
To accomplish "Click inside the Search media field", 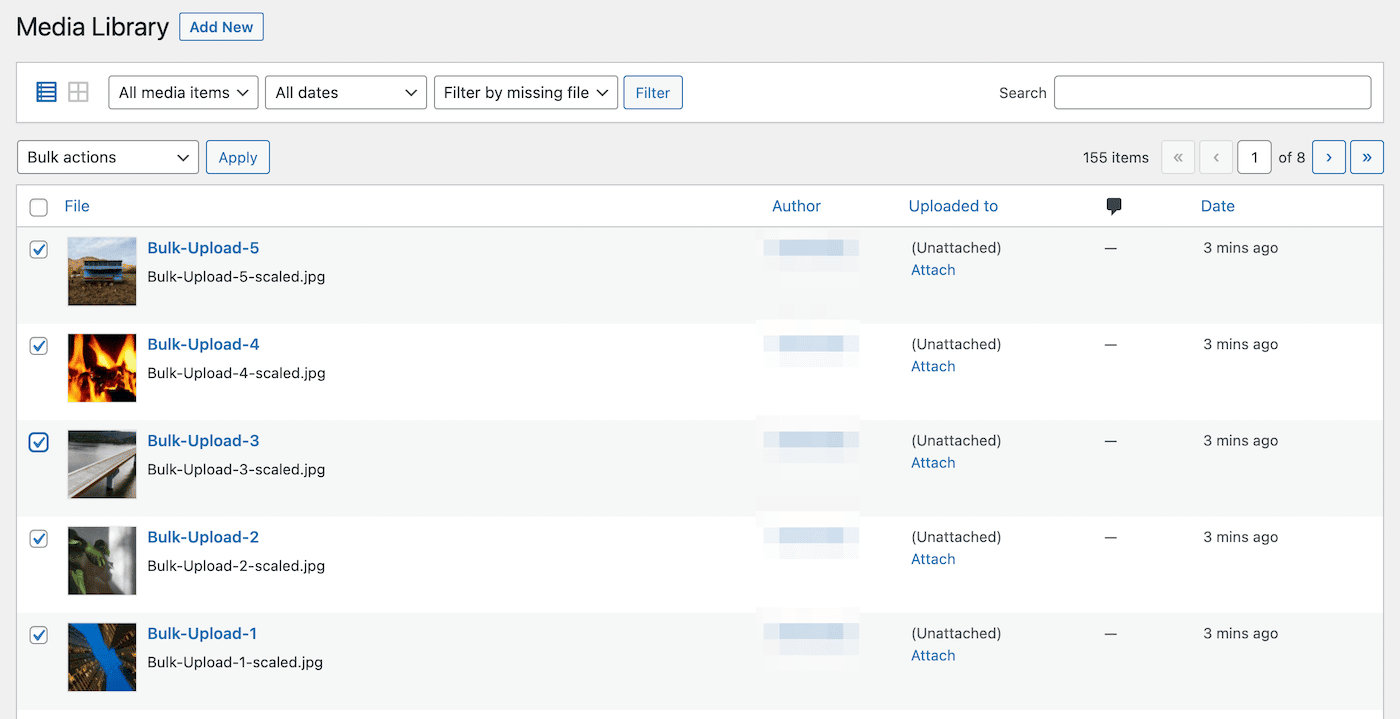I will click(x=1212, y=92).
